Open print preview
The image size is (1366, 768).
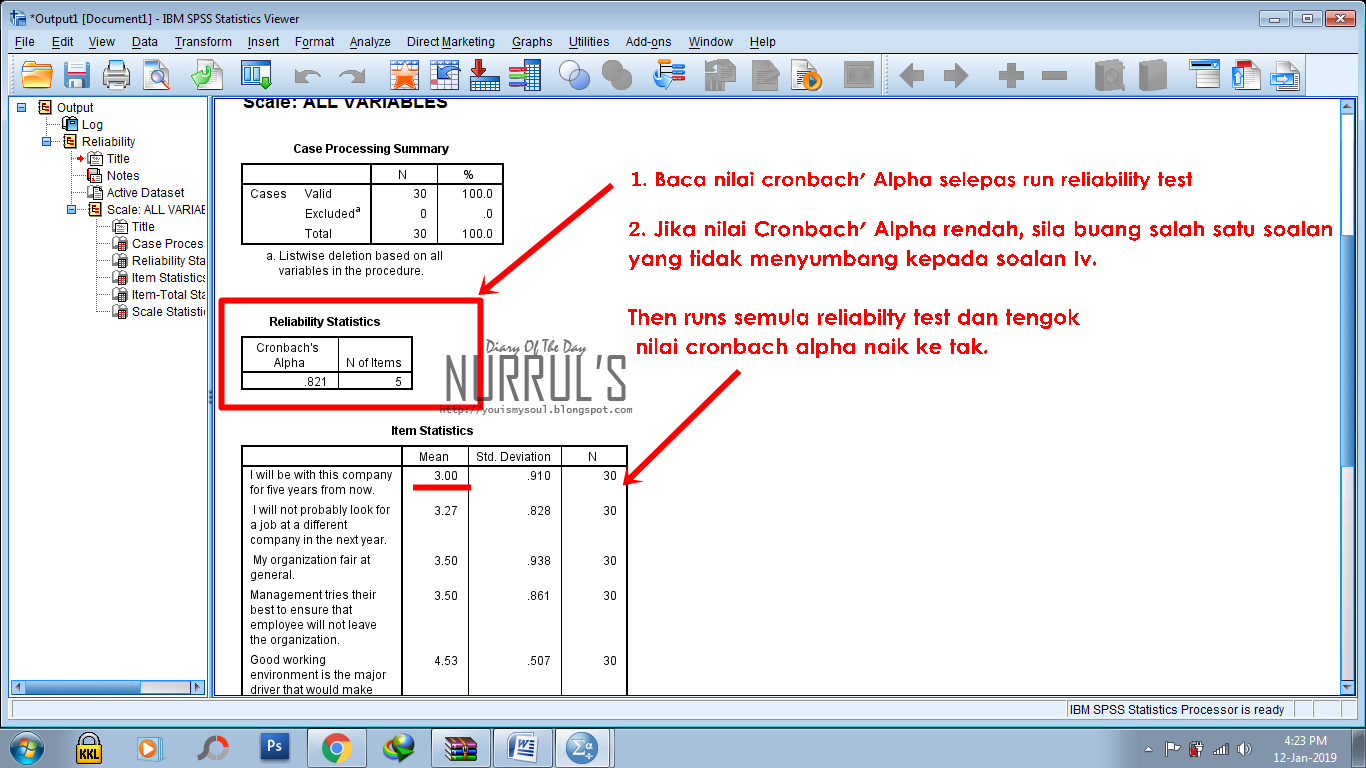click(x=156, y=74)
